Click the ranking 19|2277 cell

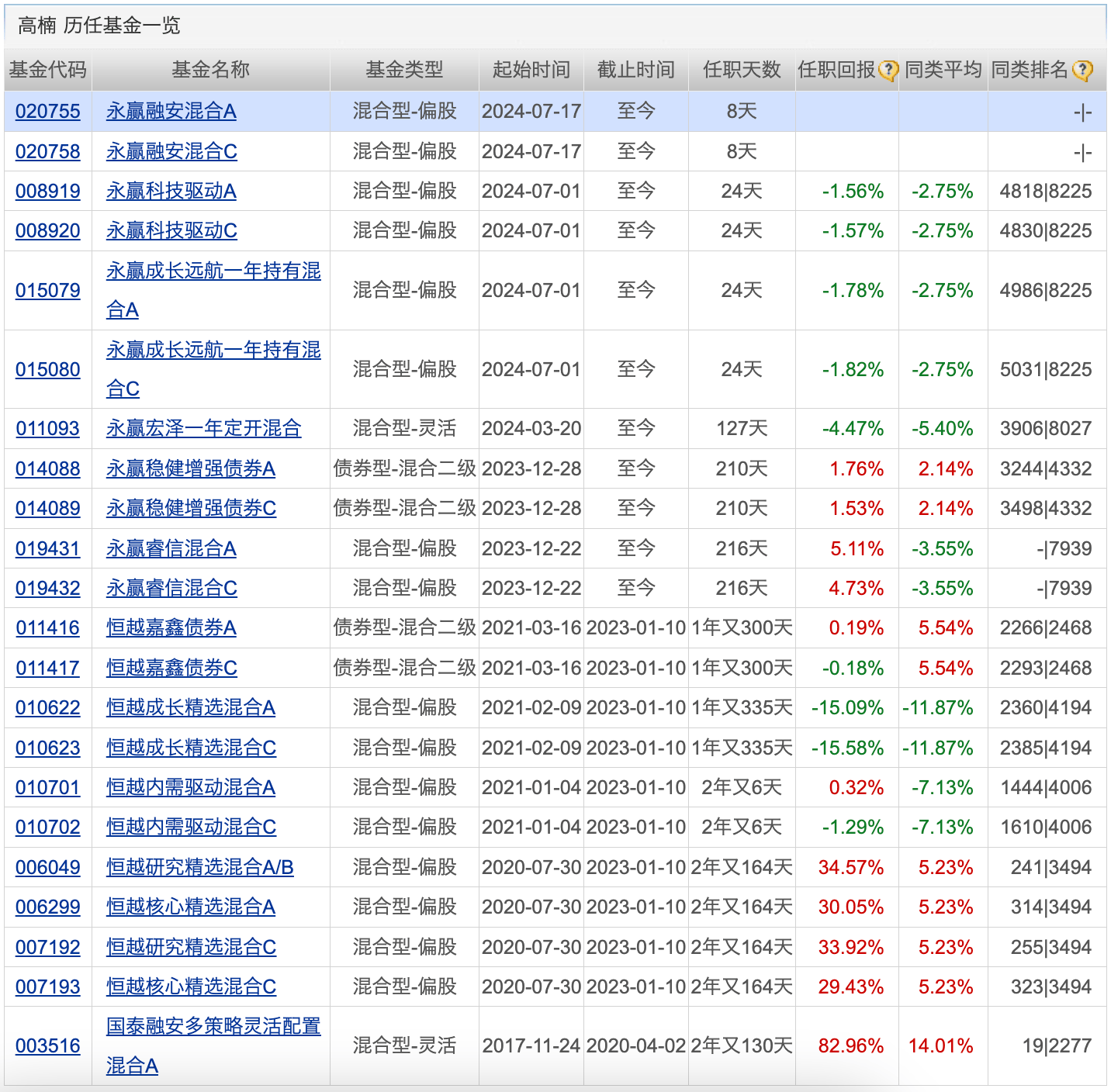[x=1057, y=1045]
